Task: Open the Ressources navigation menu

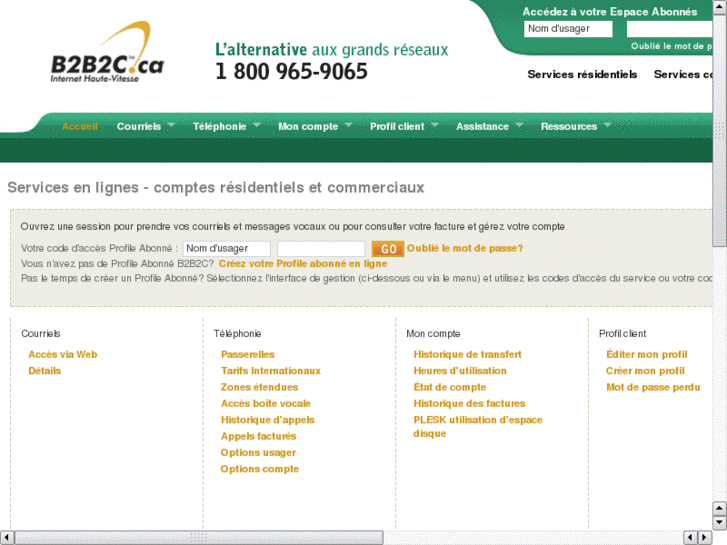Action: pyautogui.click(x=569, y=127)
